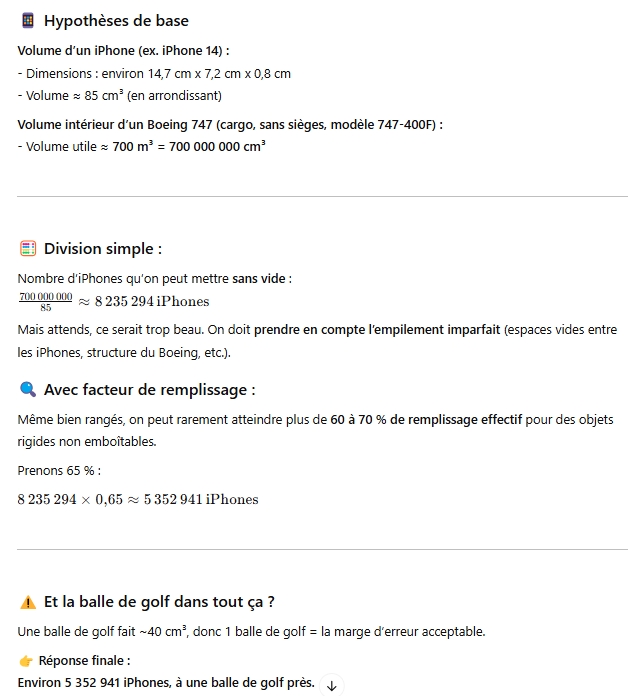Click the bold "Volume intérieur d'un Boeing 747" line

230,124
